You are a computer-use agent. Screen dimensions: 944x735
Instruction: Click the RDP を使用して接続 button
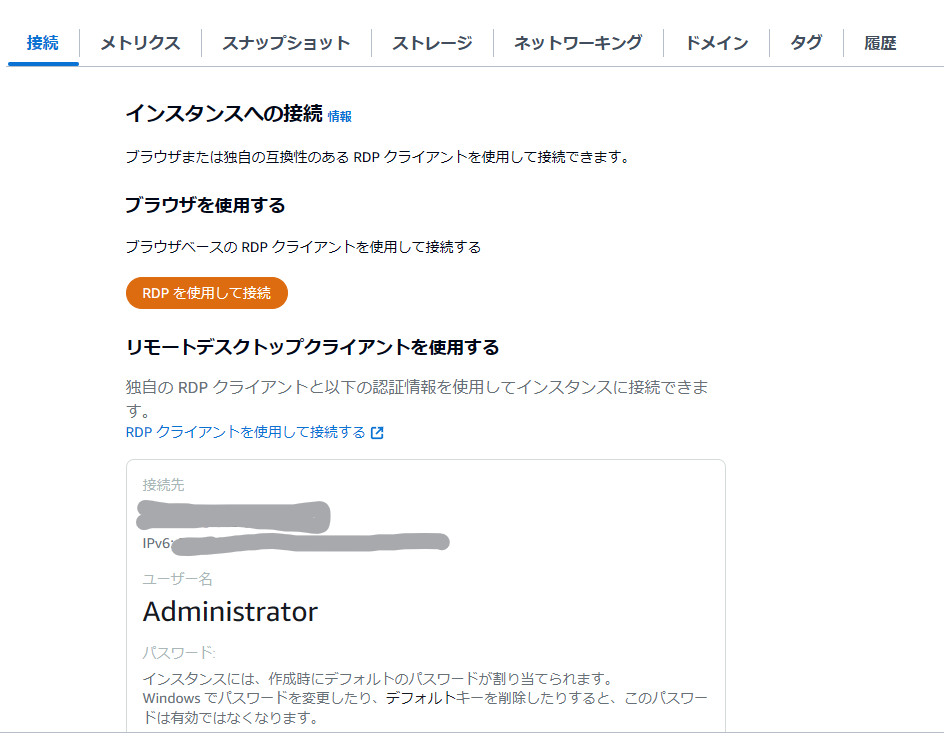[x=206, y=293]
